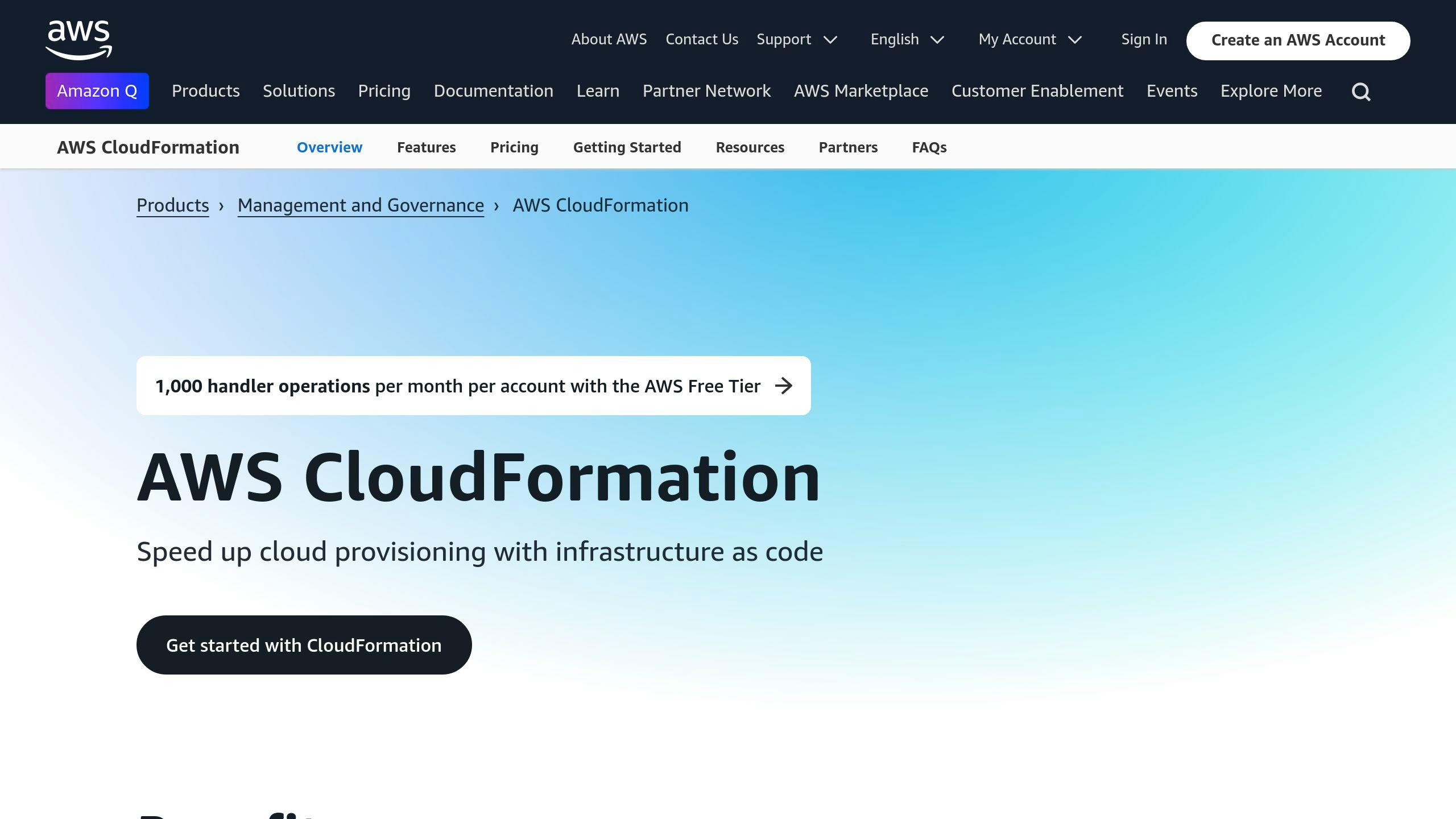
Task: View the FAQs tab
Action: pyautogui.click(x=929, y=147)
